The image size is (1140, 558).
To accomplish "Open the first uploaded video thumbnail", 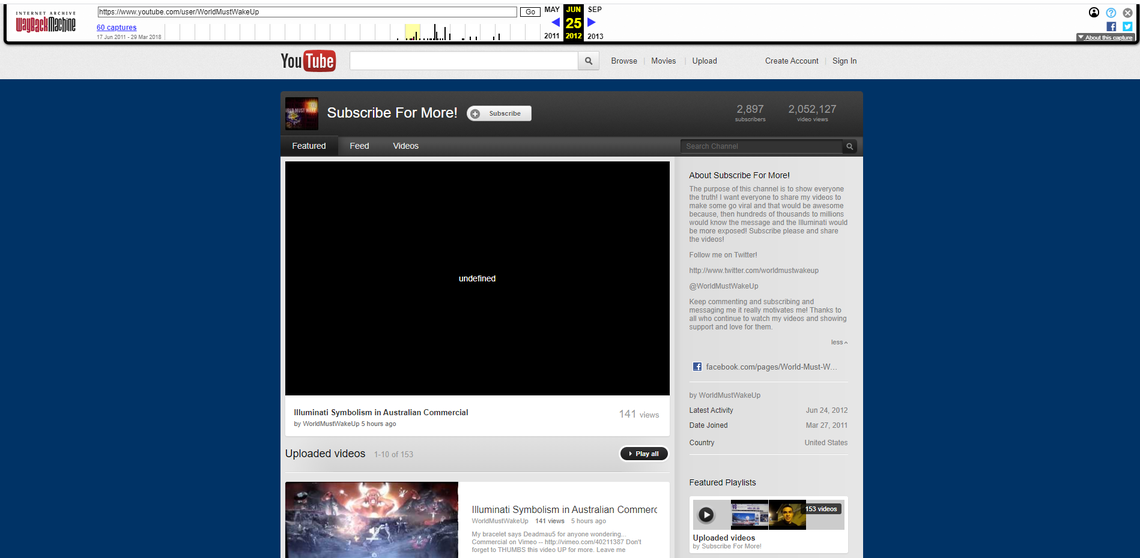I will point(372,519).
